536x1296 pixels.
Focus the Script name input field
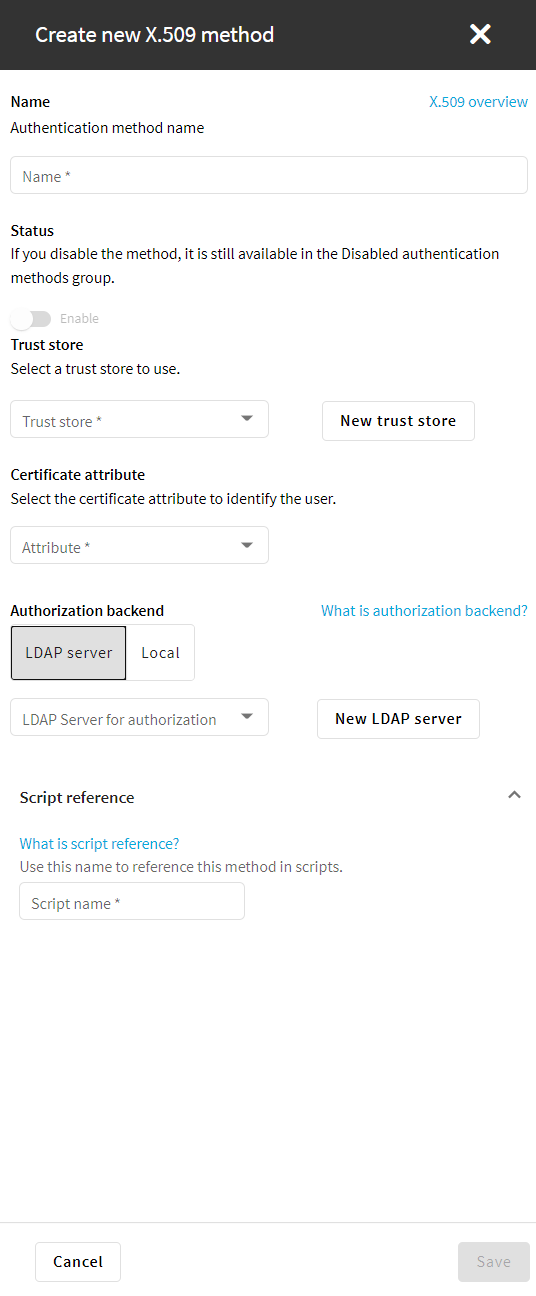(132, 902)
